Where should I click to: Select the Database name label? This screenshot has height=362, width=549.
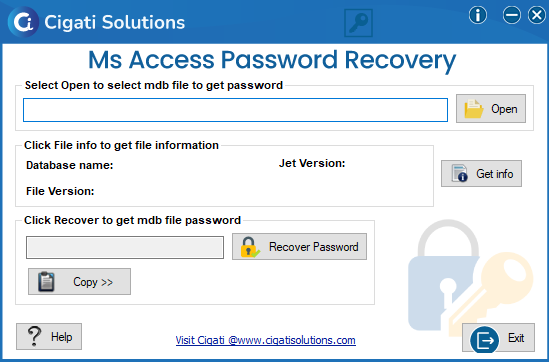pos(70,165)
